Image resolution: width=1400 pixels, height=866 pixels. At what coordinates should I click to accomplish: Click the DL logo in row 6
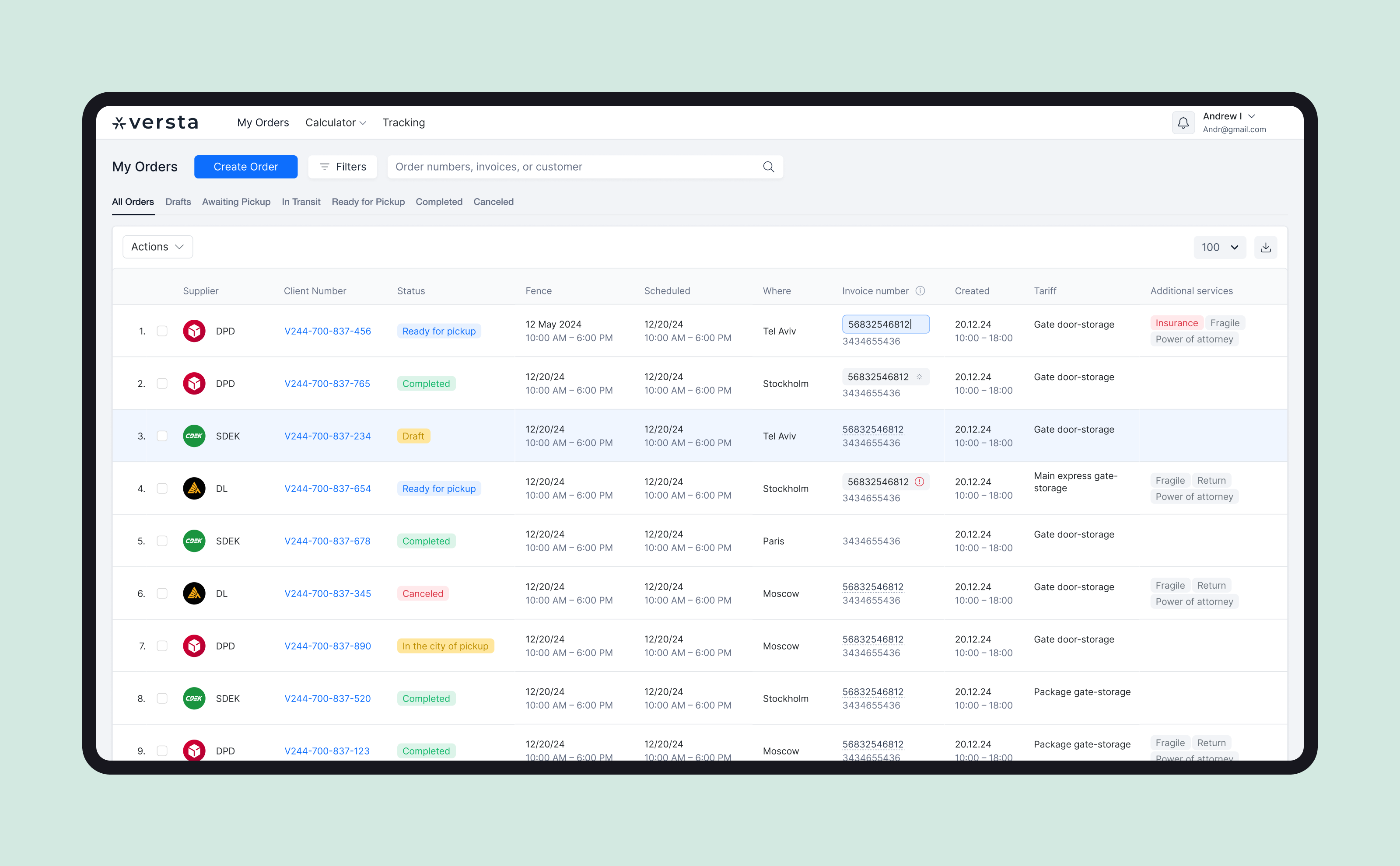(x=194, y=594)
